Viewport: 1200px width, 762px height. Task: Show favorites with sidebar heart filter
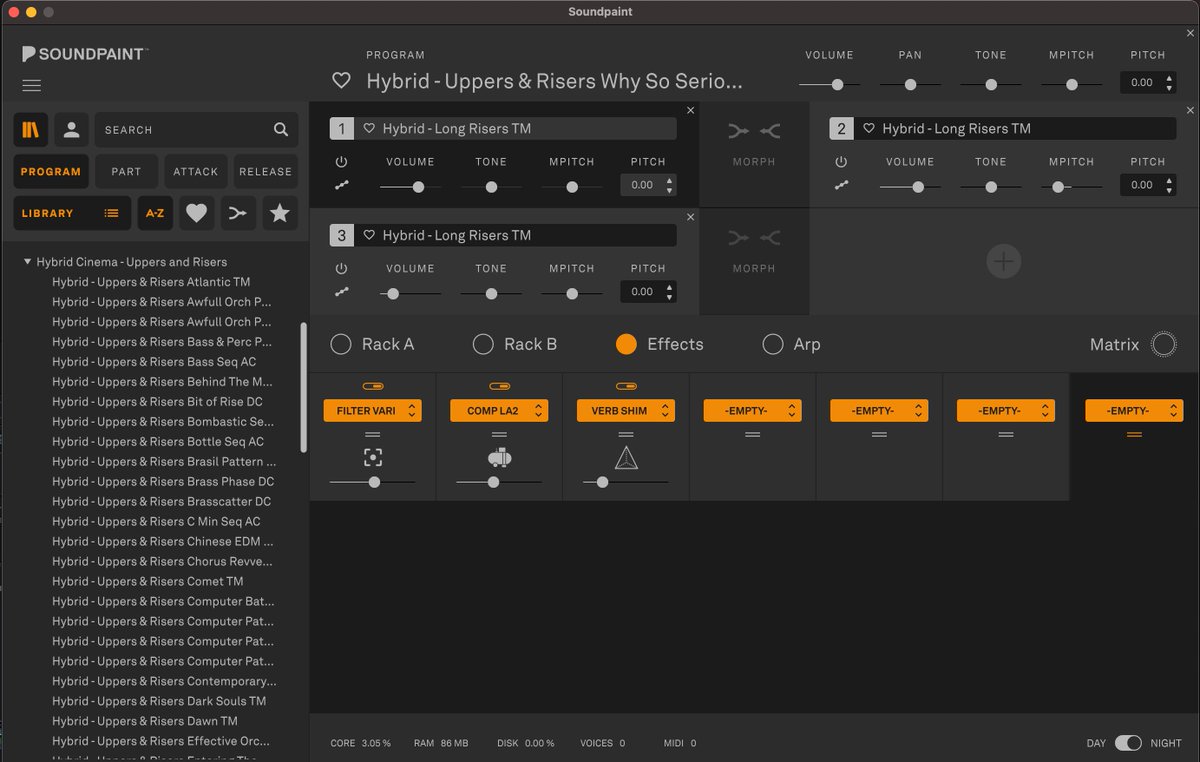pos(197,213)
